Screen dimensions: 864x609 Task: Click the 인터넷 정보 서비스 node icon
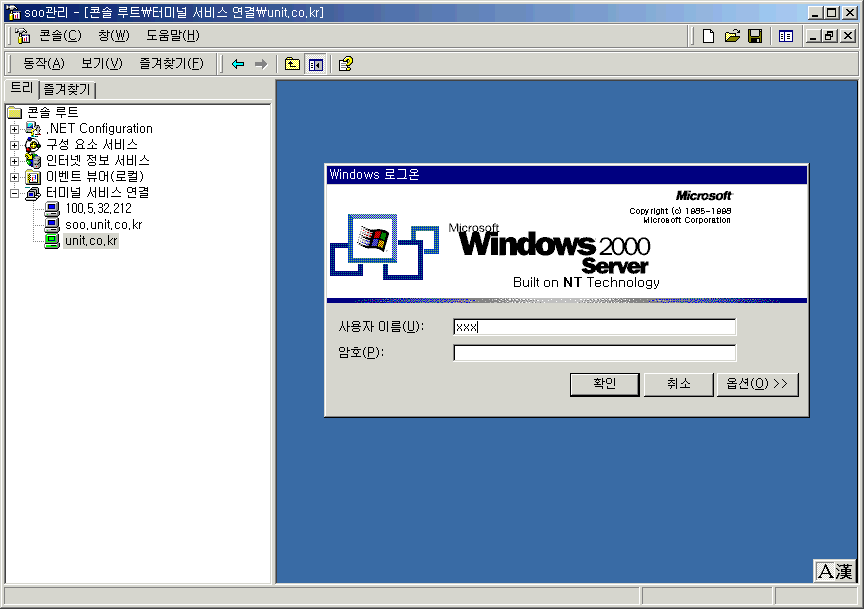tap(33, 161)
